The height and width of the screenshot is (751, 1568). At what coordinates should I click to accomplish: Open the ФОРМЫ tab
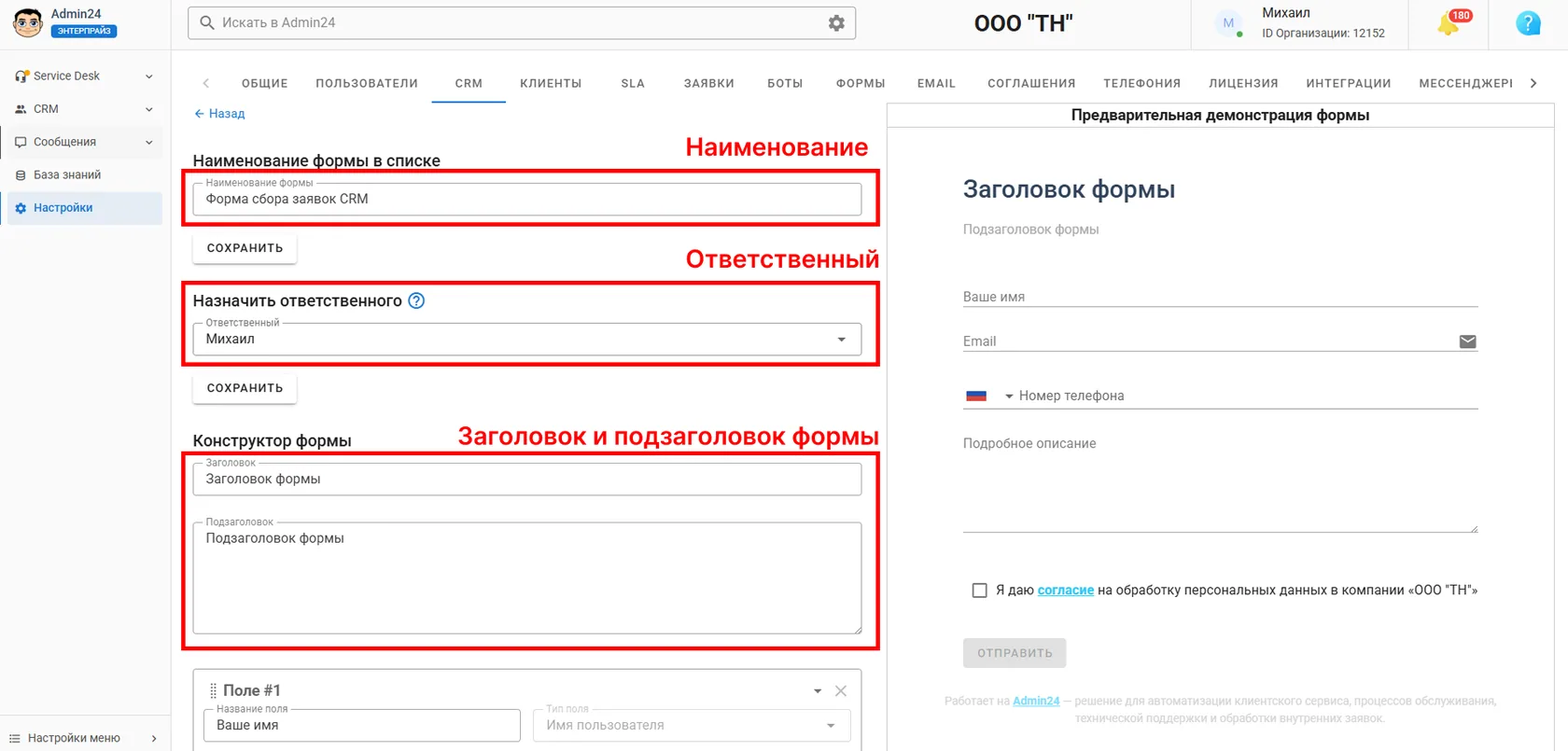pyautogui.click(x=861, y=83)
